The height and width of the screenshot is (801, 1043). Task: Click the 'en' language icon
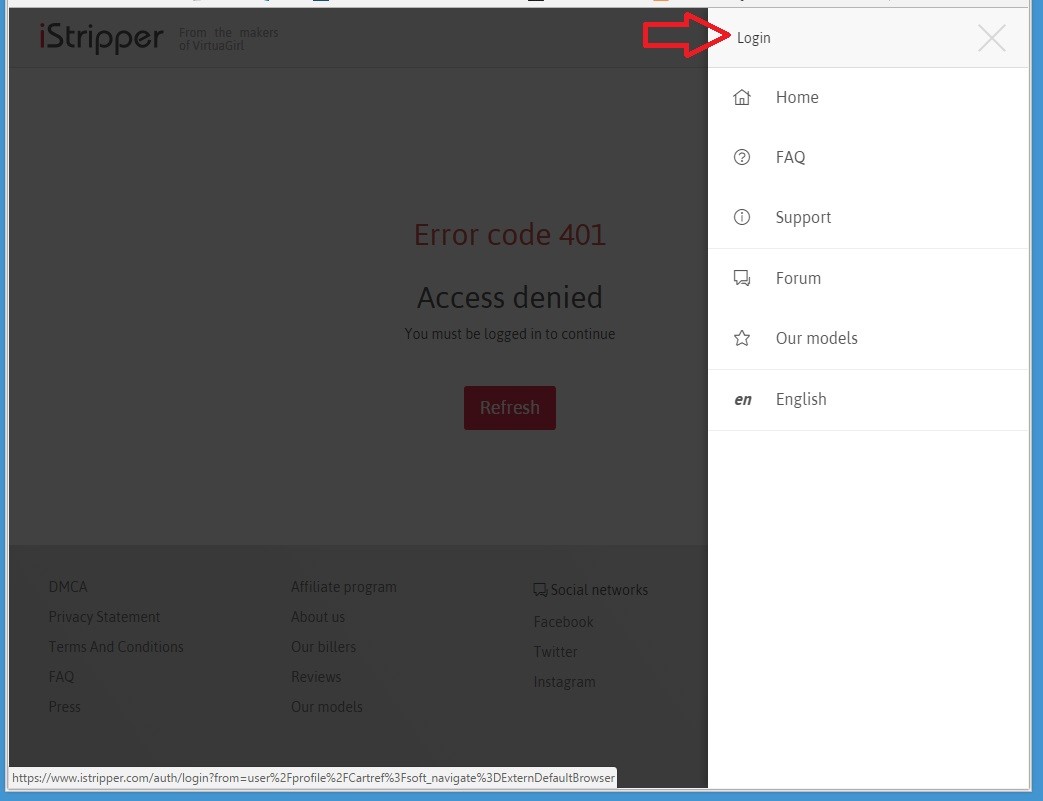(742, 399)
